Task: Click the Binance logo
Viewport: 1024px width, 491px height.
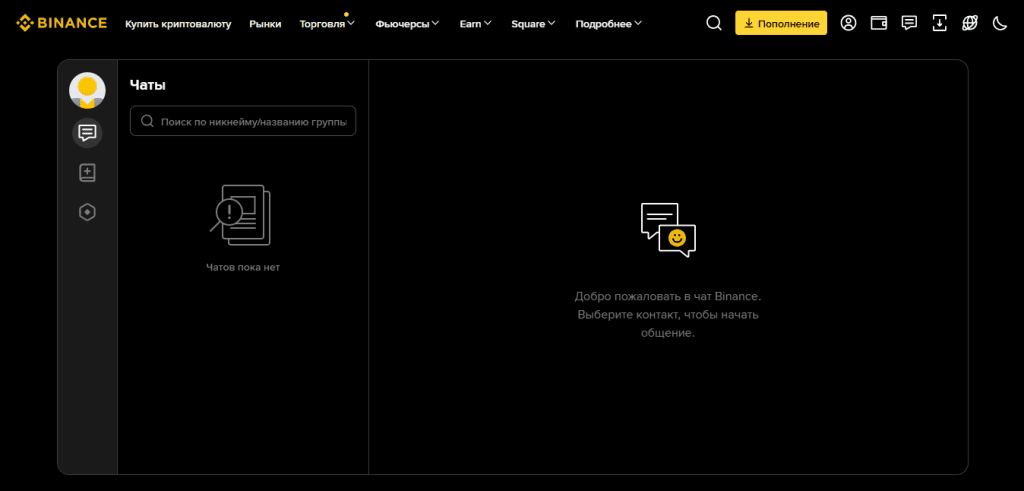Action: tap(61, 24)
